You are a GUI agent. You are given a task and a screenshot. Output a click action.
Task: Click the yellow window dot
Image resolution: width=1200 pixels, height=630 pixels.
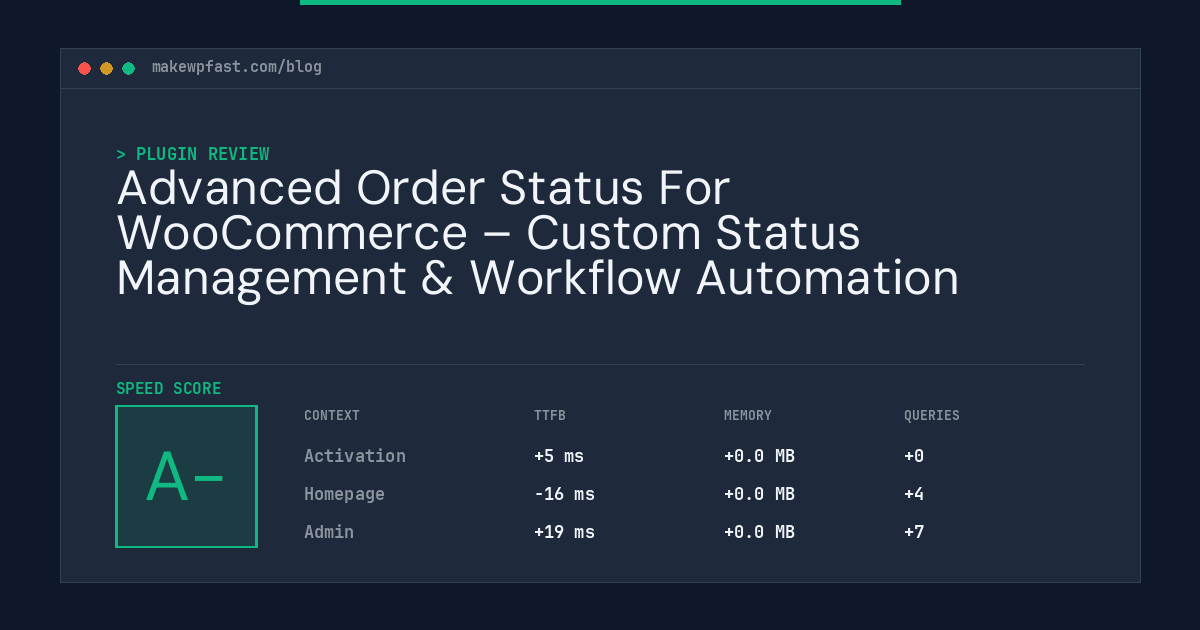pyautogui.click(x=106, y=68)
